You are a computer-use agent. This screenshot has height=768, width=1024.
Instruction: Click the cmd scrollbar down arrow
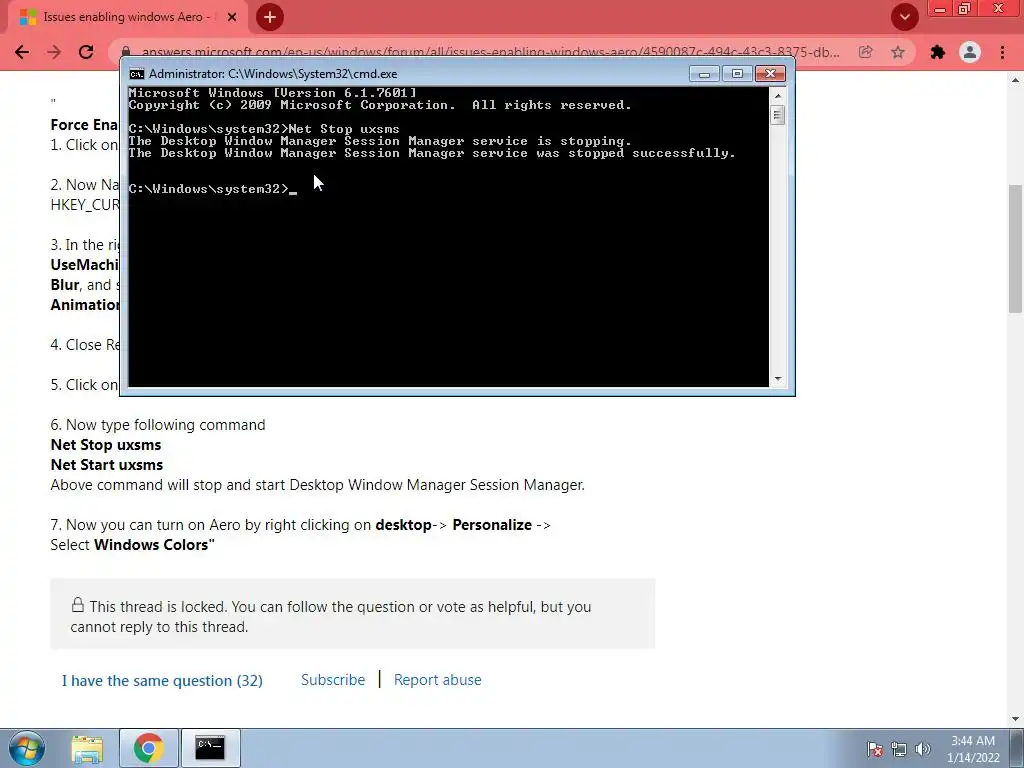pos(777,379)
